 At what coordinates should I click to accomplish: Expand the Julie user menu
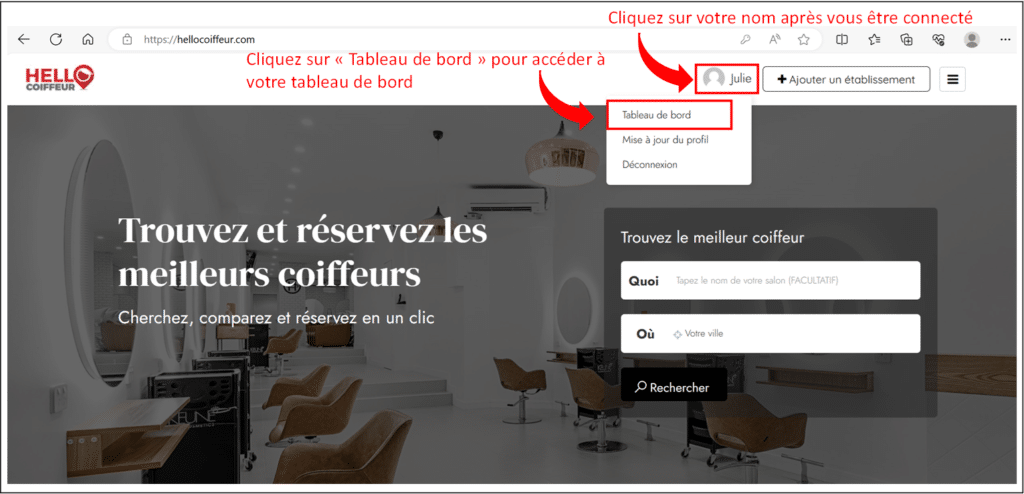[727, 79]
